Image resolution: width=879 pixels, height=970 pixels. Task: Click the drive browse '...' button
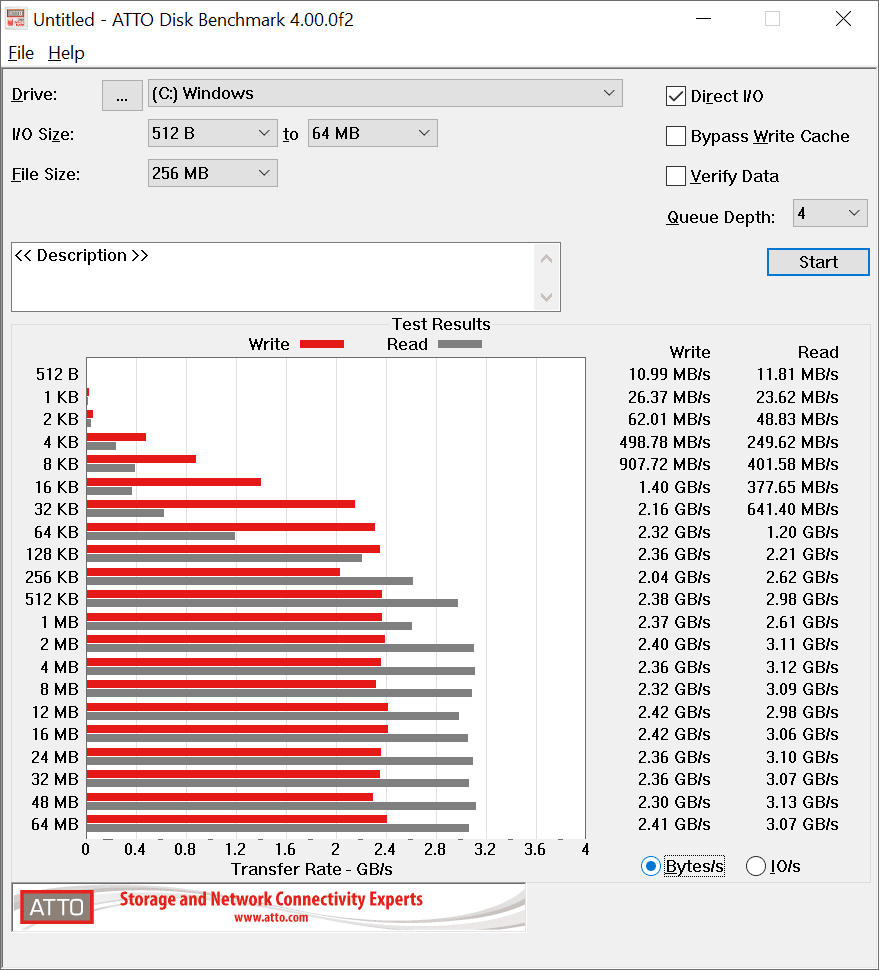point(122,95)
